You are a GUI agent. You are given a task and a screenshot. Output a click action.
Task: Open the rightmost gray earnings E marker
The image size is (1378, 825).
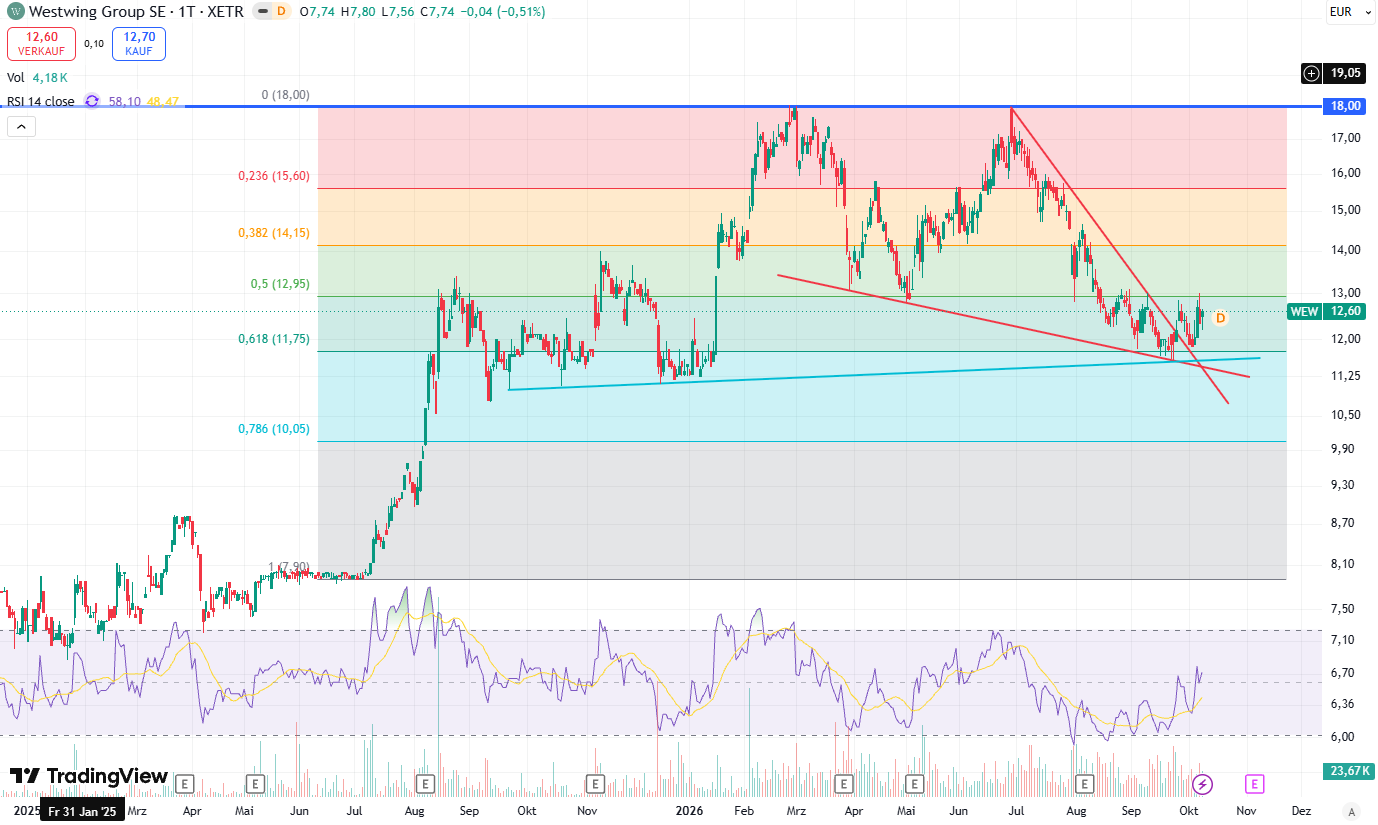coord(1082,784)
